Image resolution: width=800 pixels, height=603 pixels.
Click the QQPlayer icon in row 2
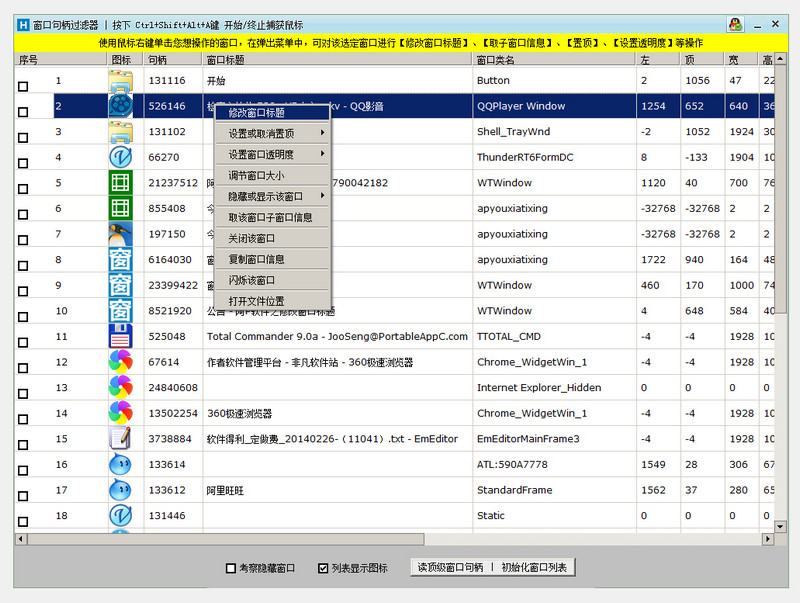pos(122,105)
